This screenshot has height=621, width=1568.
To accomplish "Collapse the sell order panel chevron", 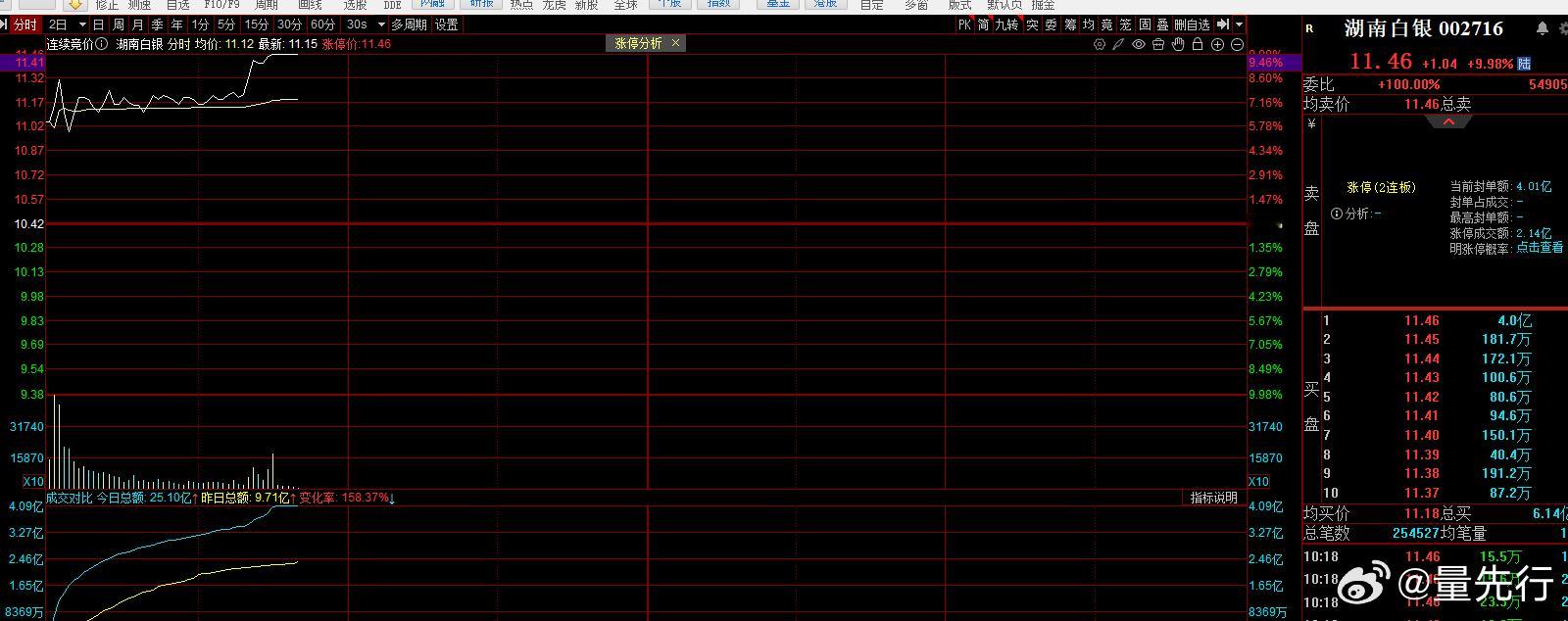I will (x=1448, y=121).
